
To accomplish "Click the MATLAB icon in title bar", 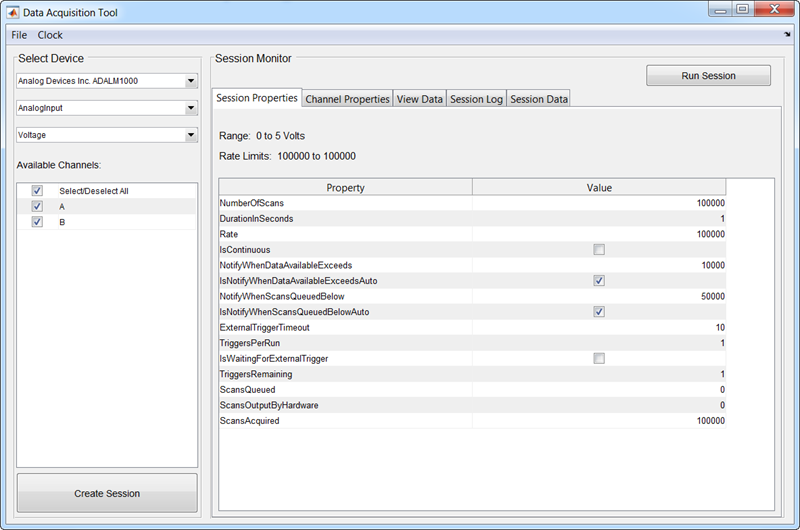I will tap(11, 10).
